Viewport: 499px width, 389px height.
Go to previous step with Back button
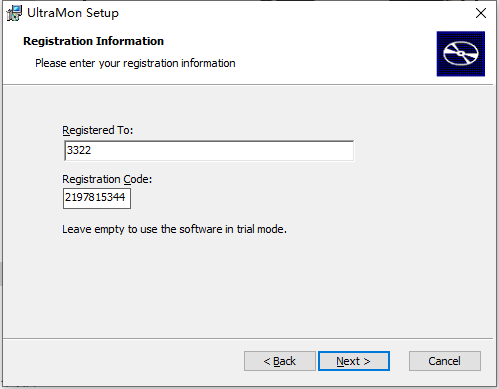(x=280, y=361)
